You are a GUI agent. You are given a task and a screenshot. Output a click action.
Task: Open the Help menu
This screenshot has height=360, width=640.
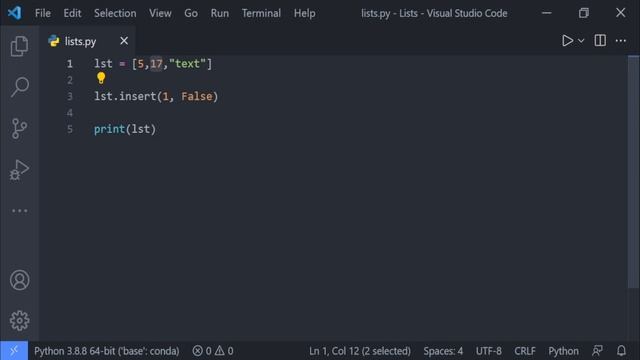304,13
